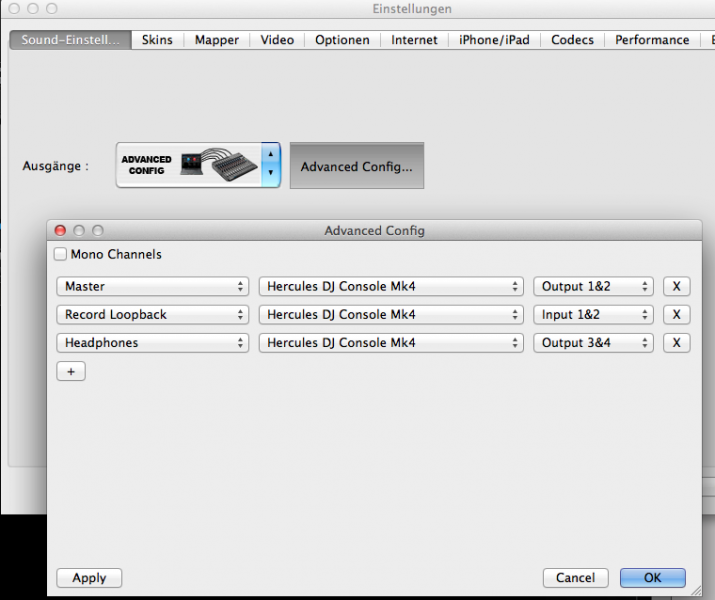The height and width of the screenshot is (600, 715).
Task: Open the Master channel type dropdown
Action: (153, 287)
